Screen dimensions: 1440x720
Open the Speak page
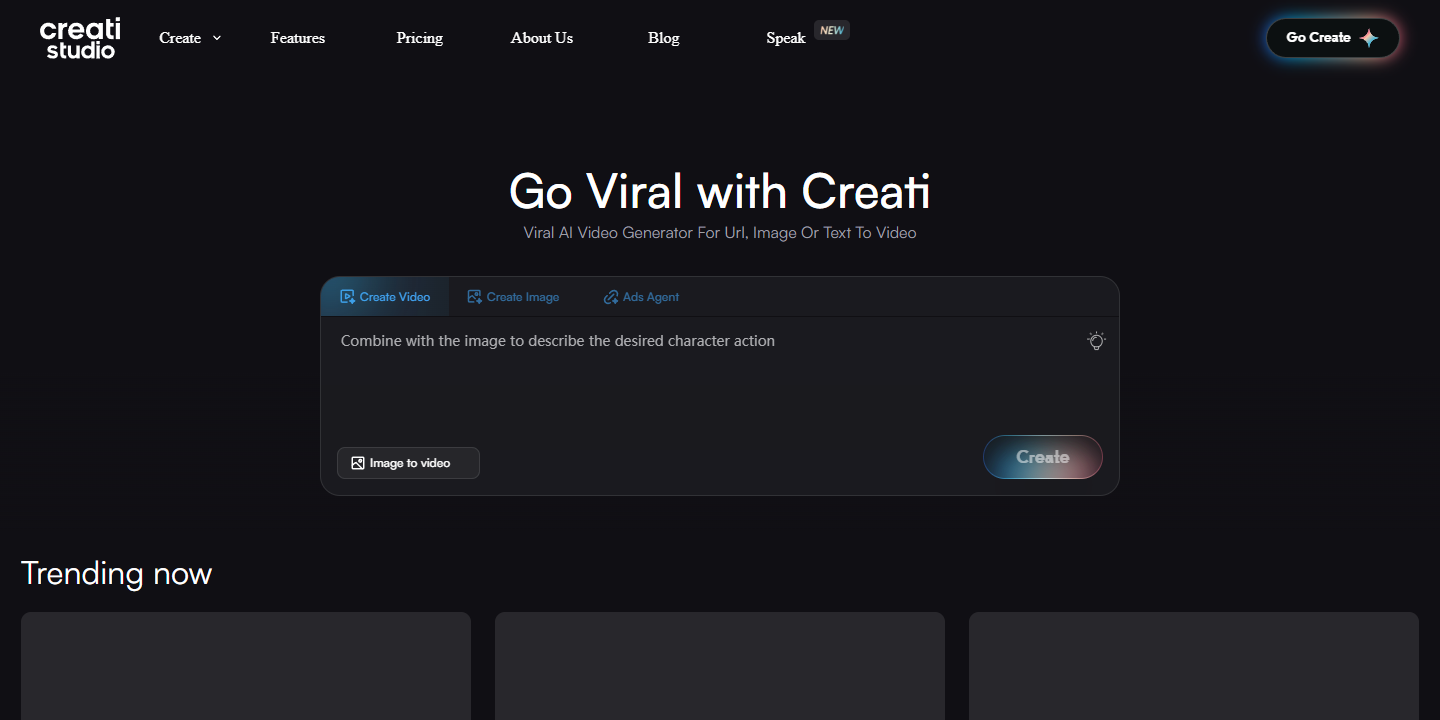pyautogui.click(x=786, y=38)
